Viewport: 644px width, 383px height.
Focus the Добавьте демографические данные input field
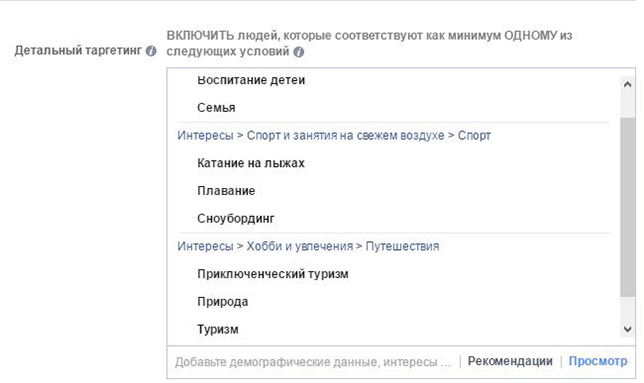coord(313,362)
